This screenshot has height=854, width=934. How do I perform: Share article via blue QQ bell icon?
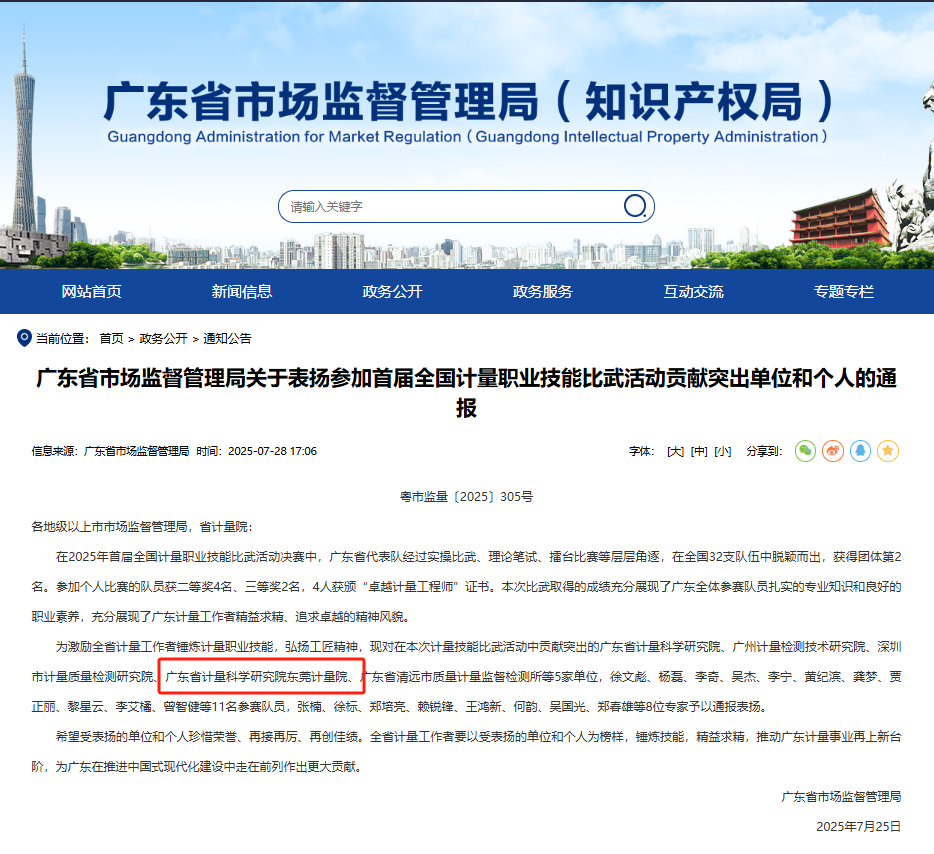pos(860,451)
